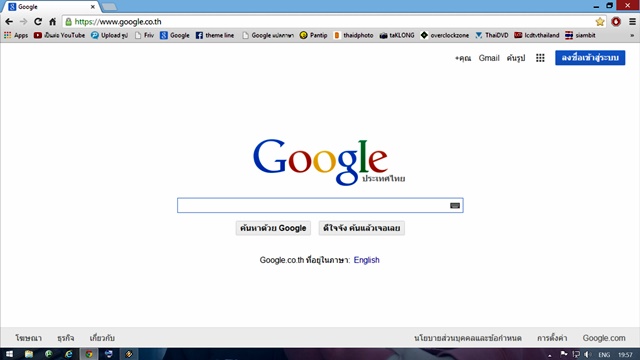Click the Google search text box
Image resolution: width=640 pixels, height=360 pixels.
click(x=320, y=205)
